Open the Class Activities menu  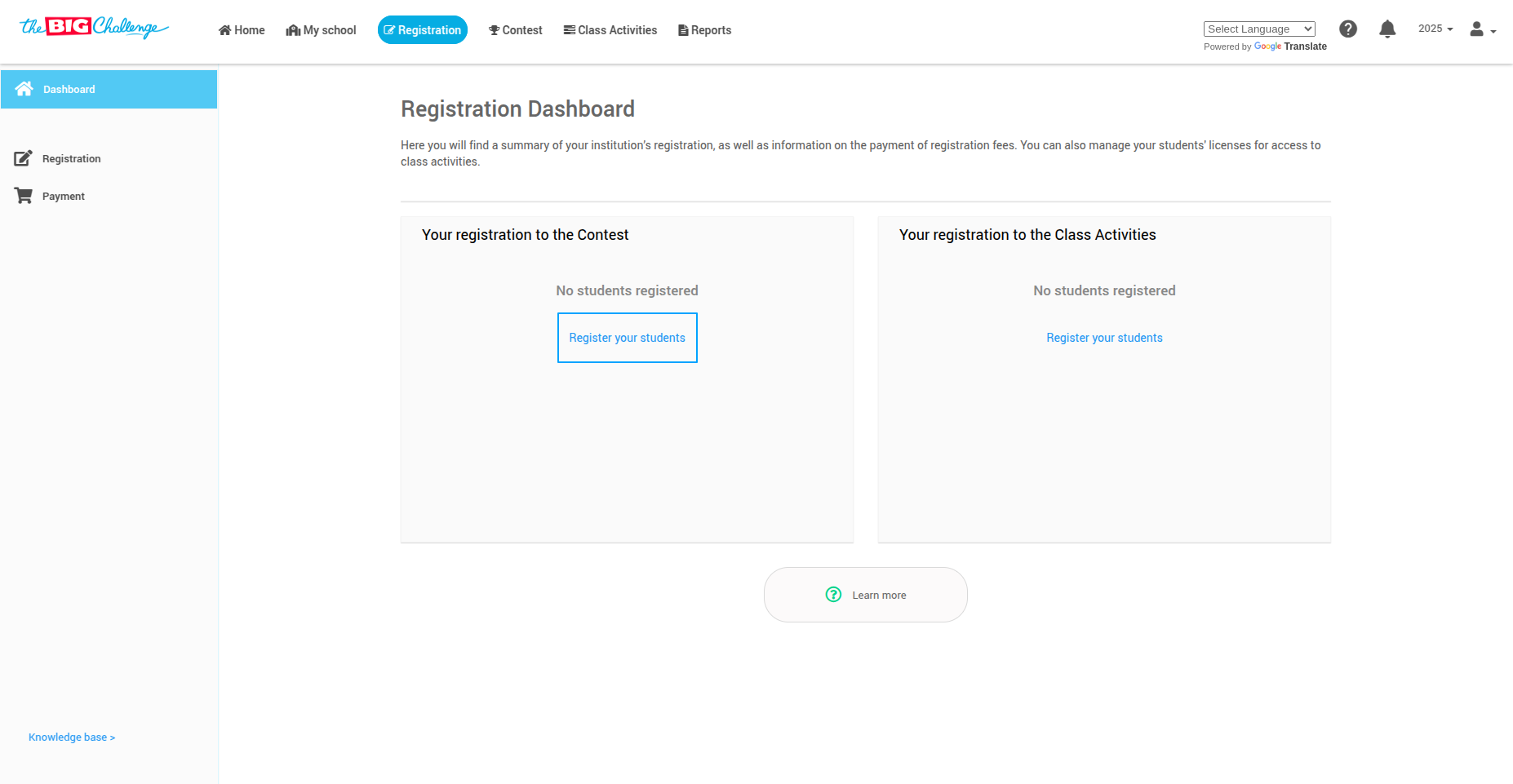[x=610, y=30]
